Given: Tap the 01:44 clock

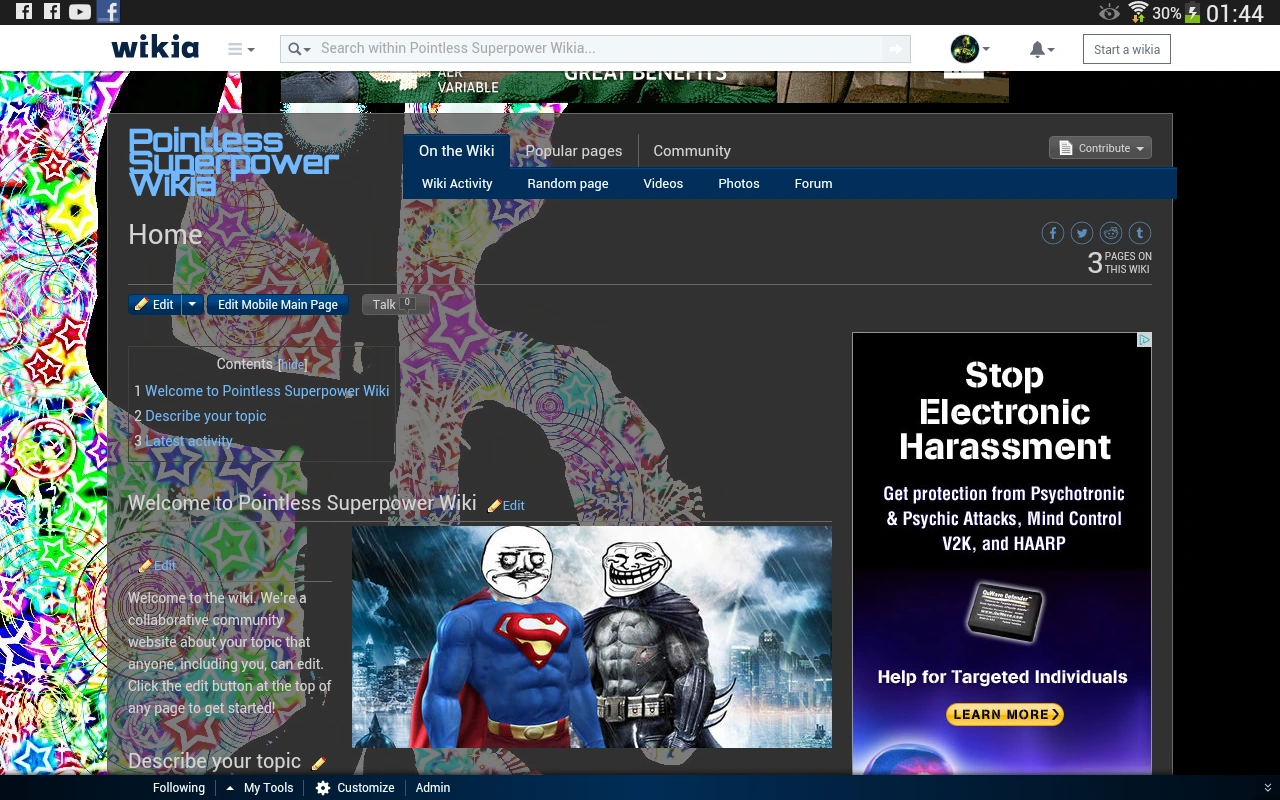Looking at the screenshot, I should coord(1235,13).
